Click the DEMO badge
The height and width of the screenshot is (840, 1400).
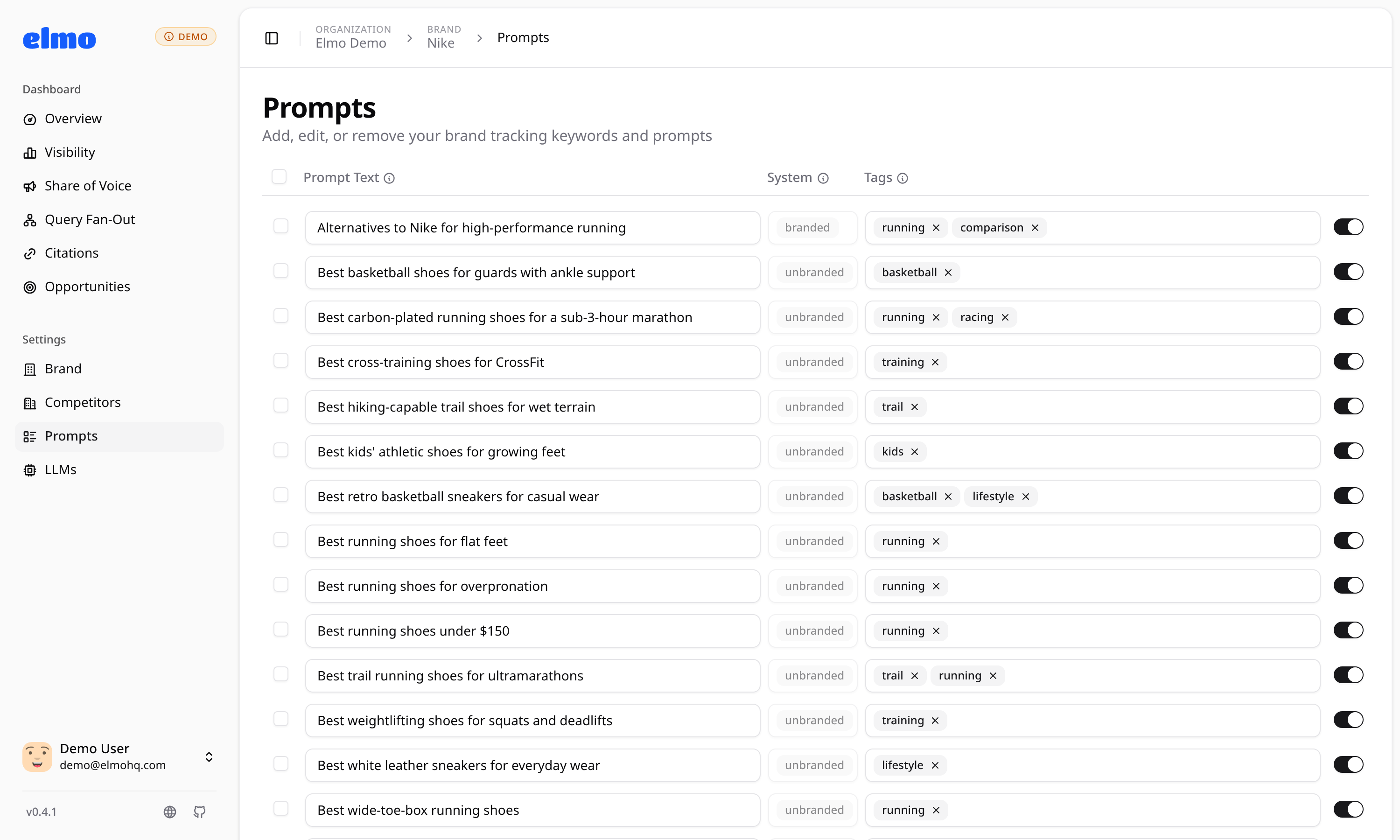[186, 37]
